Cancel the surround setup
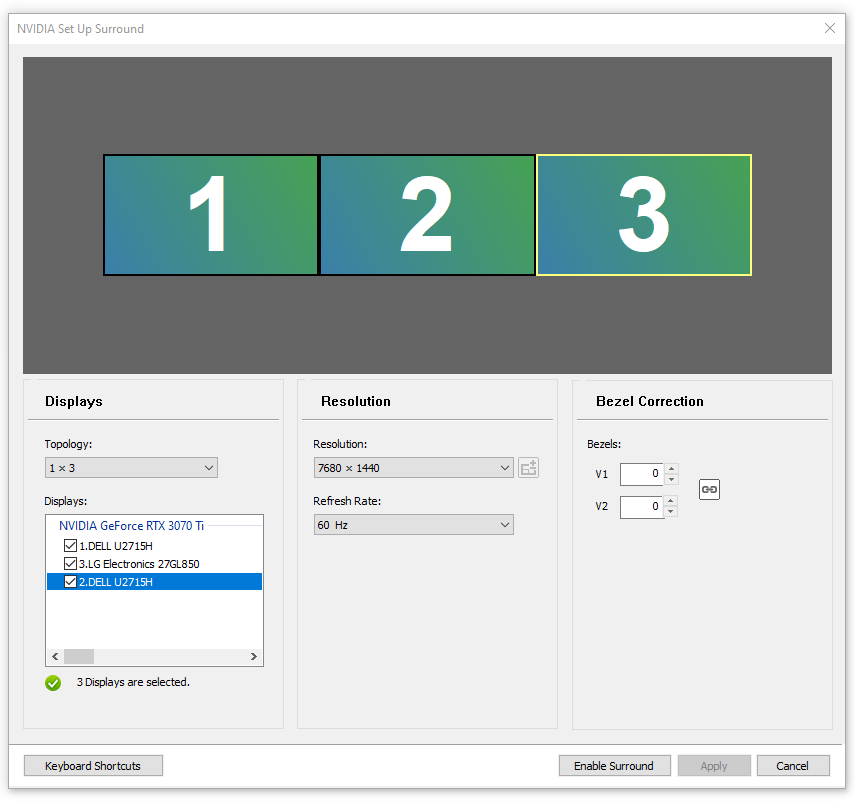The image size is (855, 802). pyautogui.click(x=793, y=765)
